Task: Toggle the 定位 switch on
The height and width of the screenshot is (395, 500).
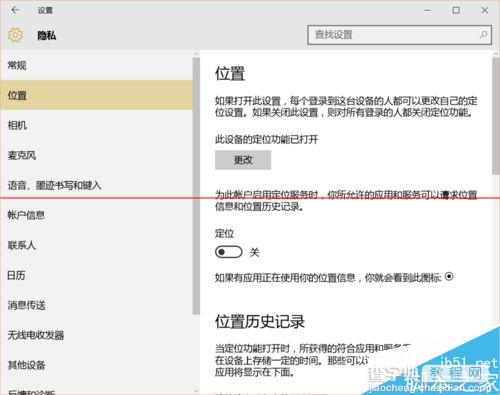Action: pos(228,252)
